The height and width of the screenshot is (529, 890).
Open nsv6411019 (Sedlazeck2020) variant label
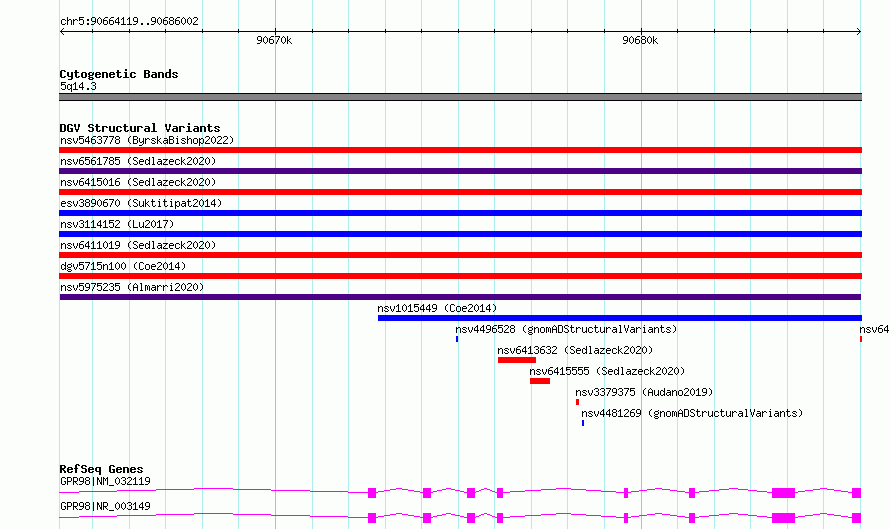coord(138,245)
